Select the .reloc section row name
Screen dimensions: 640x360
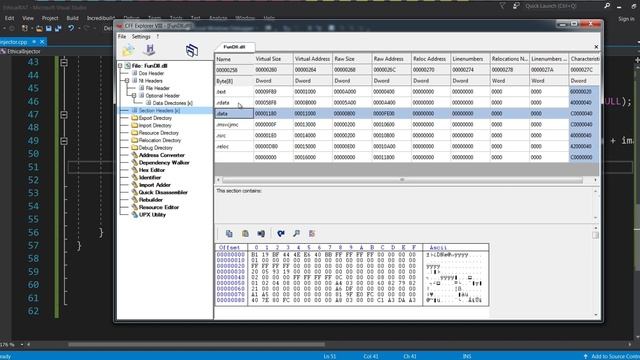pos(234,147)
